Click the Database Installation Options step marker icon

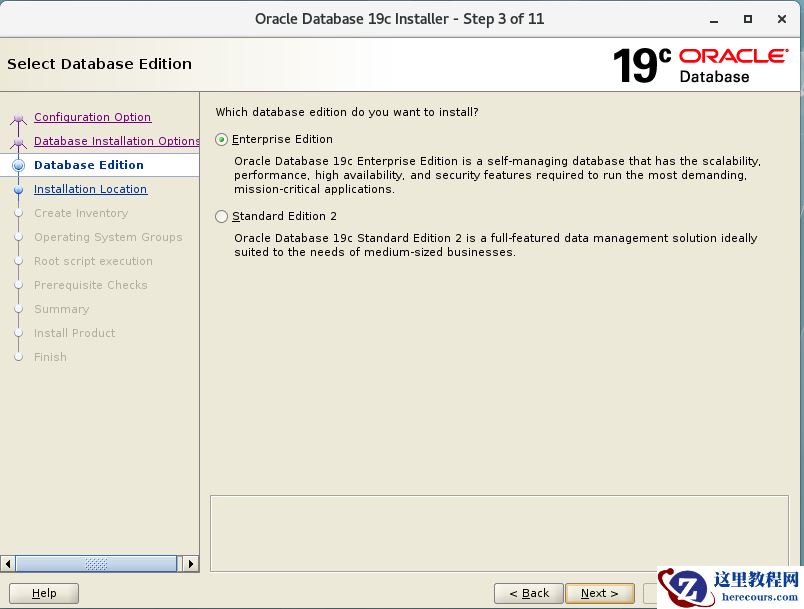(18, 143)
